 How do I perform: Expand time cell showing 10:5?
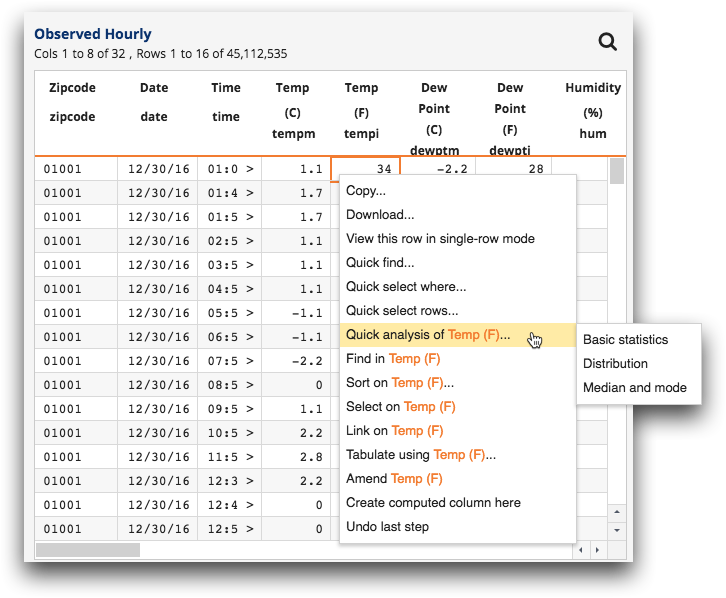[250, 433]
